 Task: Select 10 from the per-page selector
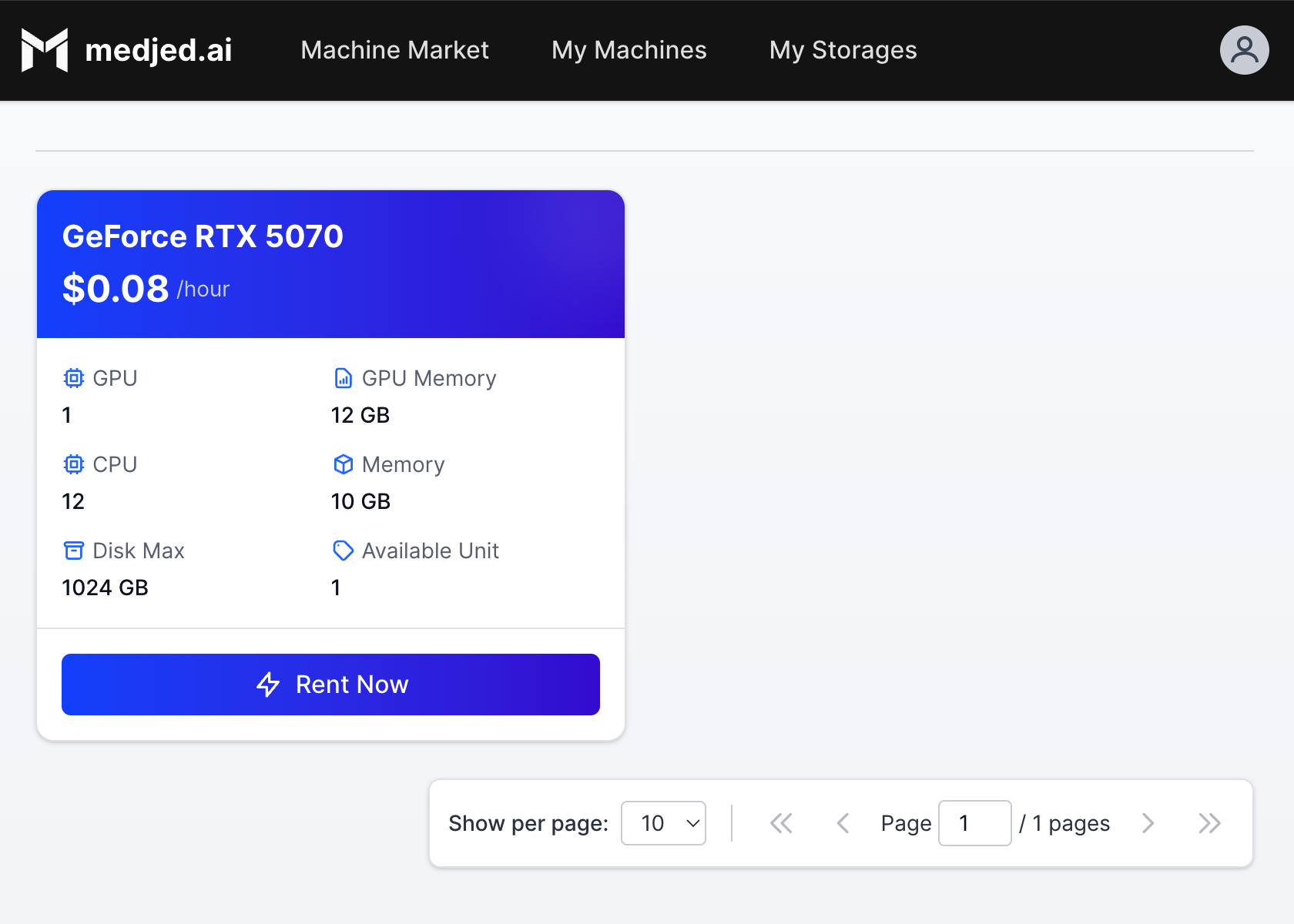(663, 822)
